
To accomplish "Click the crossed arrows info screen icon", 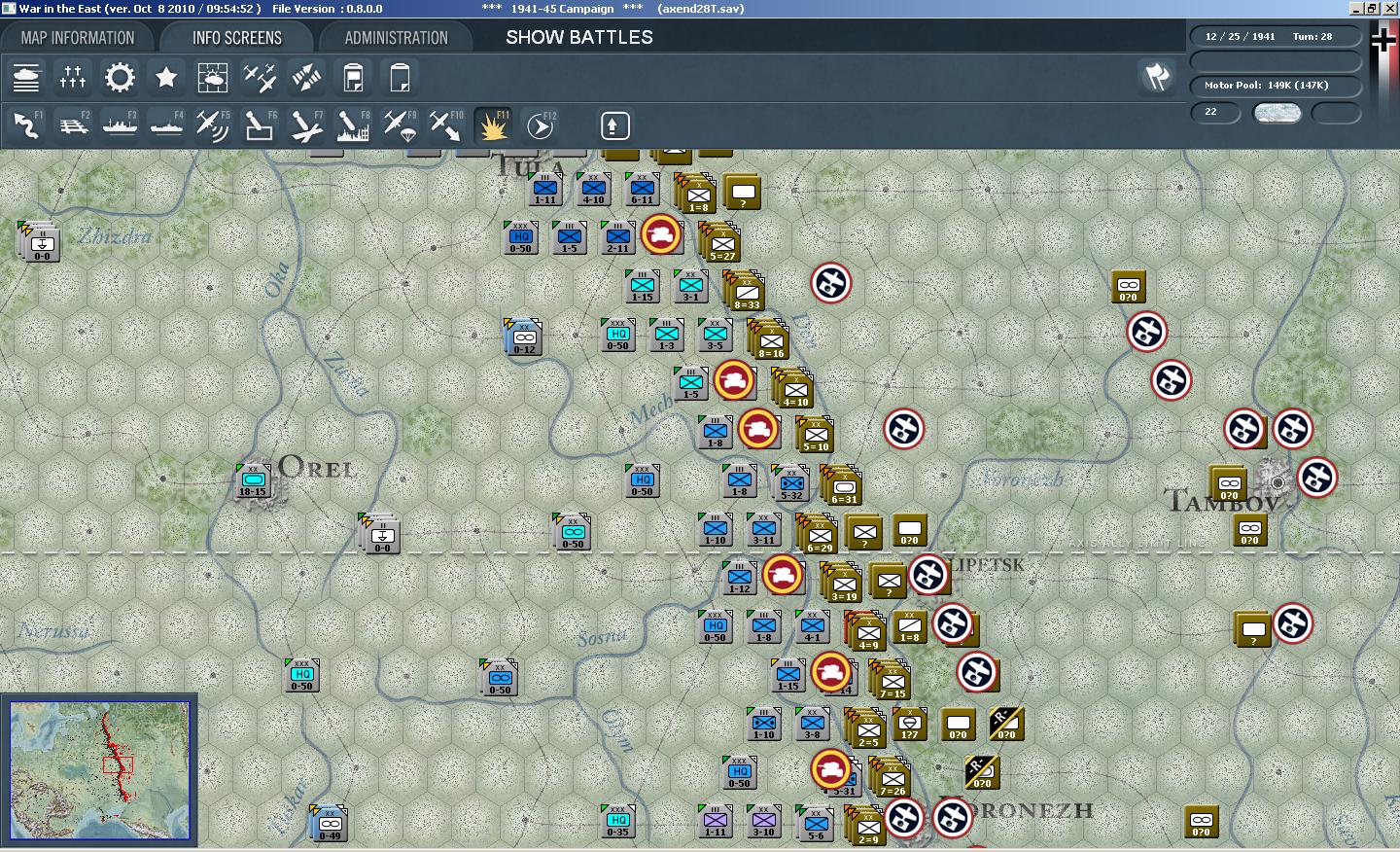I will tap(306, 77).
